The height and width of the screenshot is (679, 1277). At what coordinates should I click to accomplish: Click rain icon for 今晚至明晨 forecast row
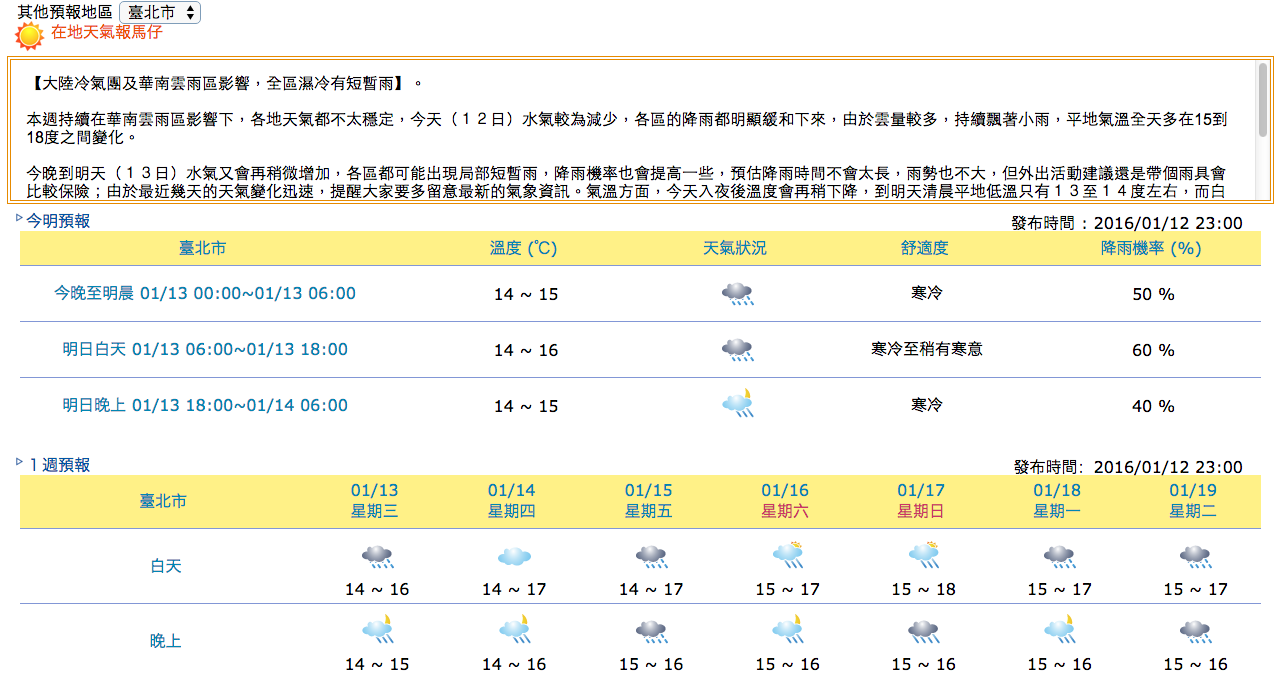(737, 294)
